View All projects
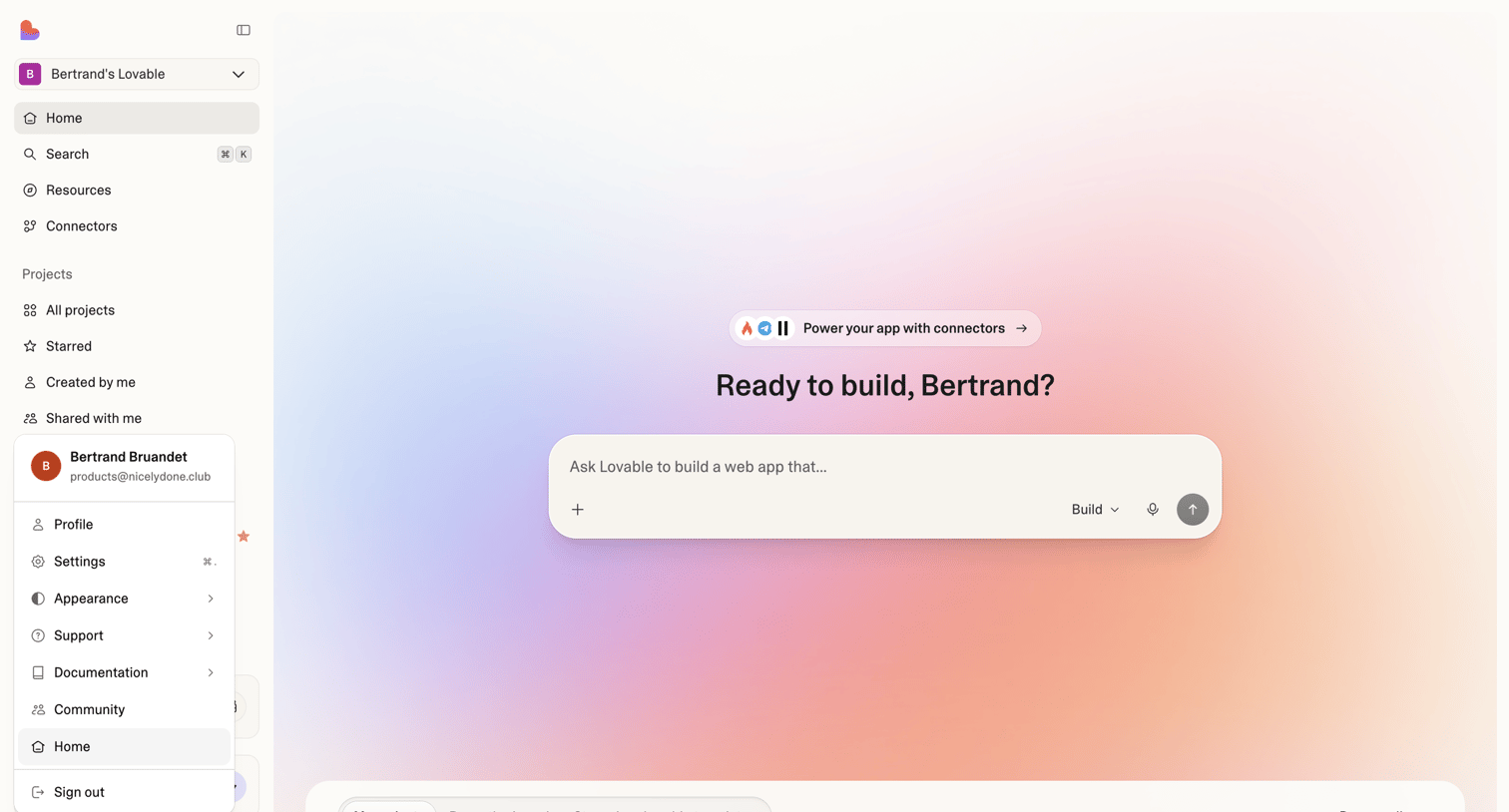The width and height of the screenshot is (1509, 812). 137,310
